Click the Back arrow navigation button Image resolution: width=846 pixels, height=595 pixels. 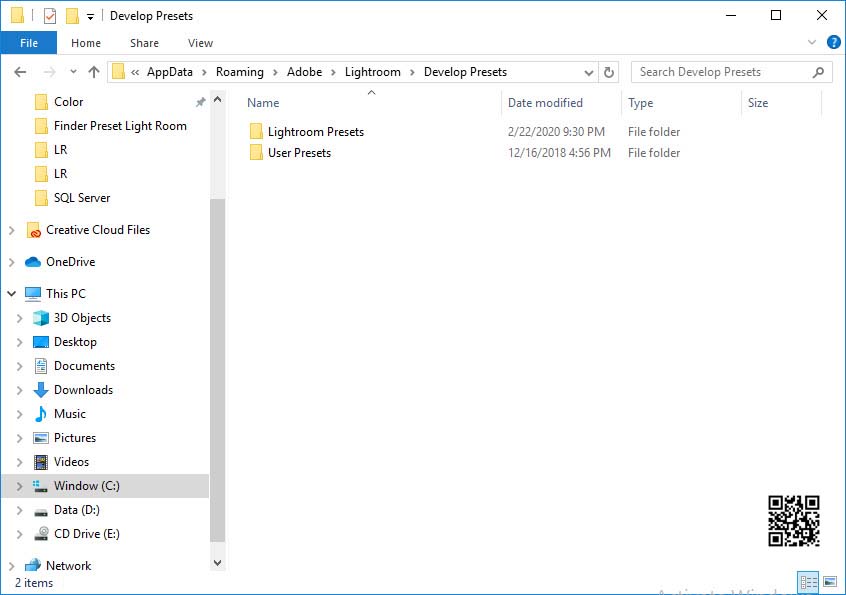20,72
